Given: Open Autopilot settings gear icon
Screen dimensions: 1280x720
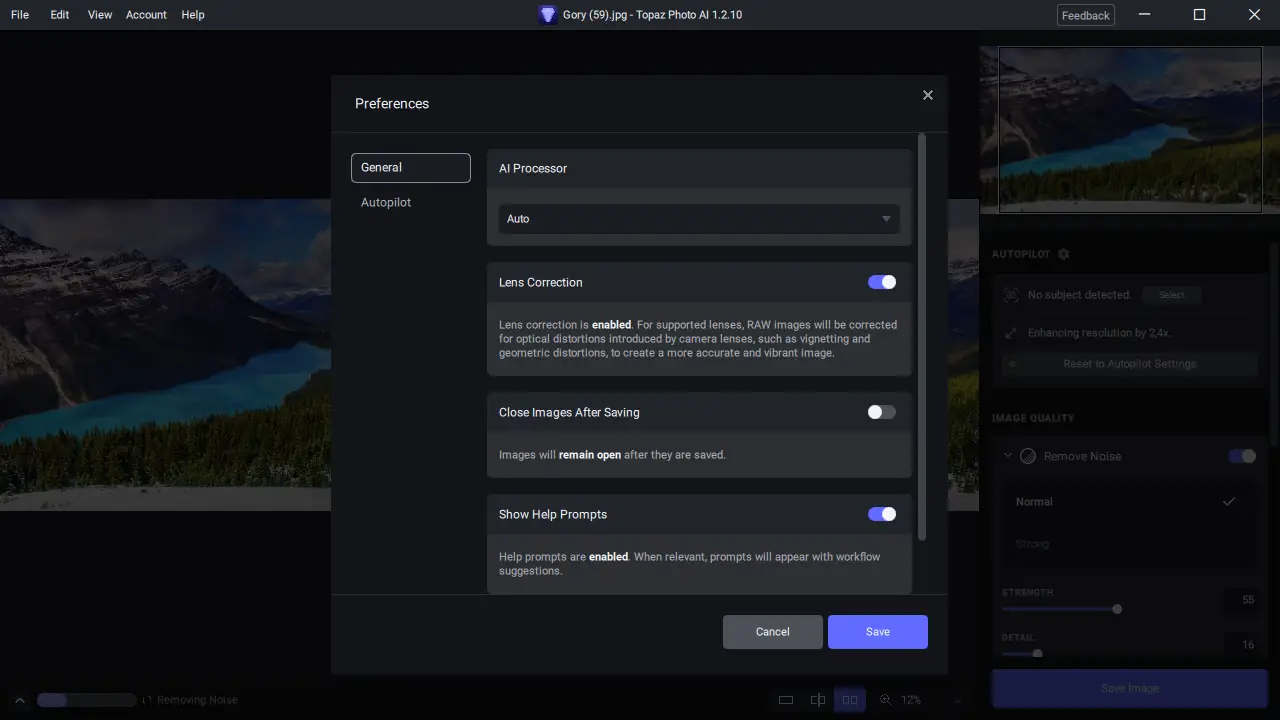Looking at the screenshot, I should (1064, 254).
